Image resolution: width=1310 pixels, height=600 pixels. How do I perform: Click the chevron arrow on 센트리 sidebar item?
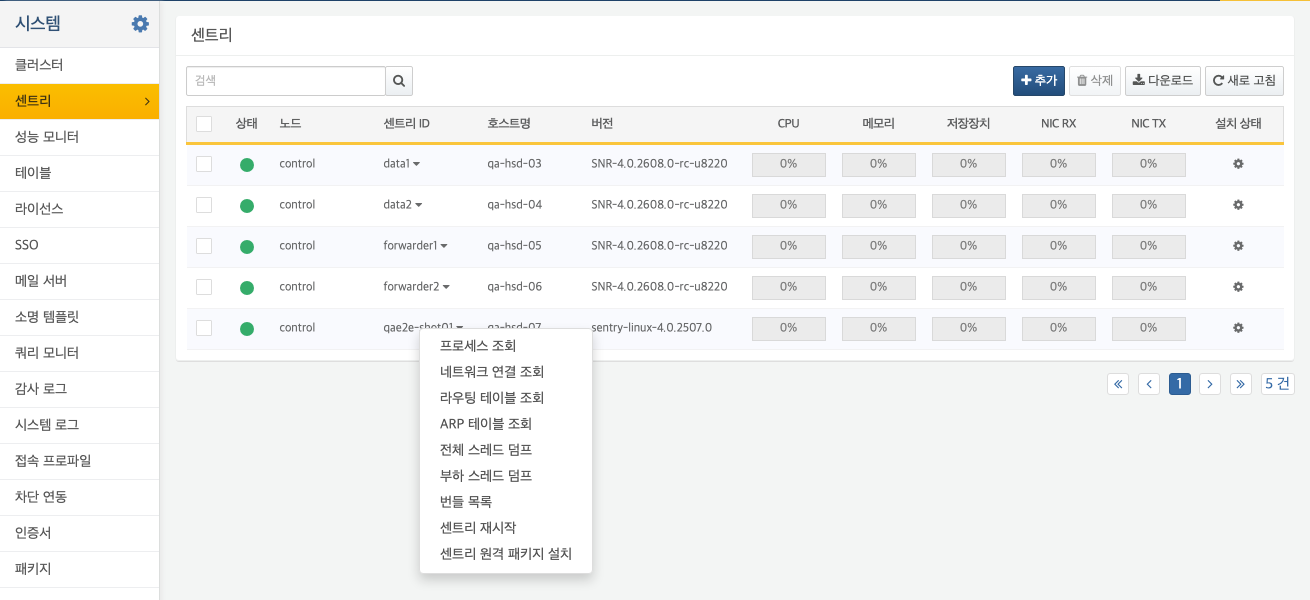[147, 101]
